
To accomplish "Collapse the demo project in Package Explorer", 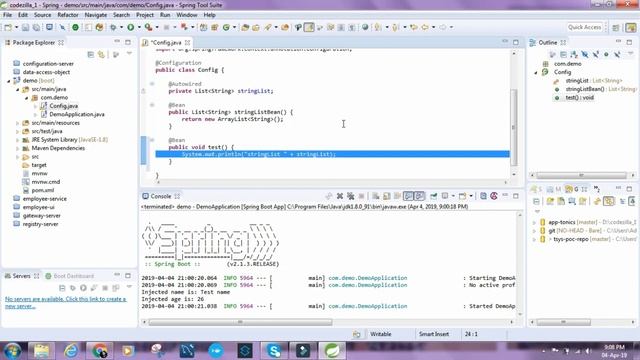I will click(9, 81).
